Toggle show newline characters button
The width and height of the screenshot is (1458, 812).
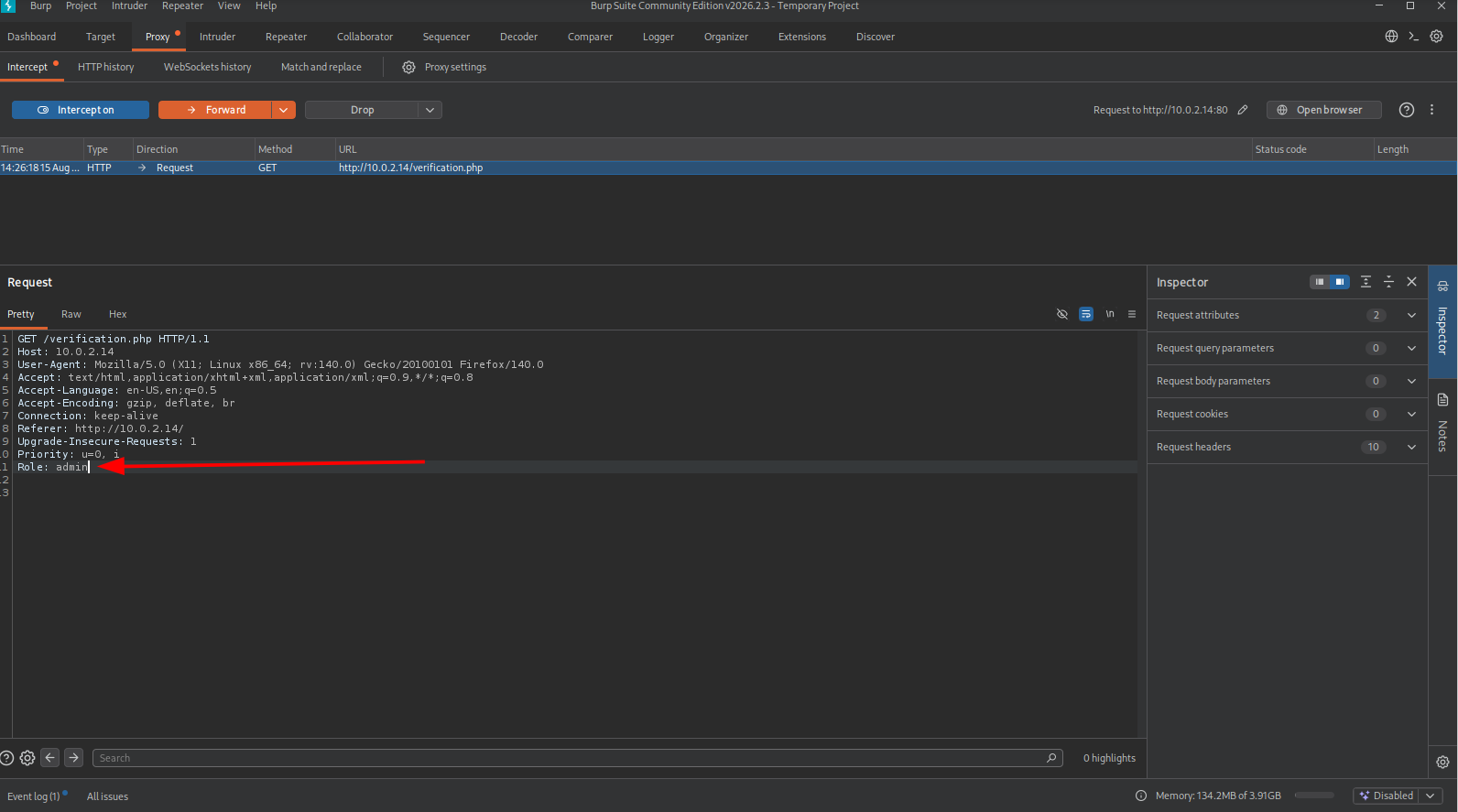(x=1110, y=314)
